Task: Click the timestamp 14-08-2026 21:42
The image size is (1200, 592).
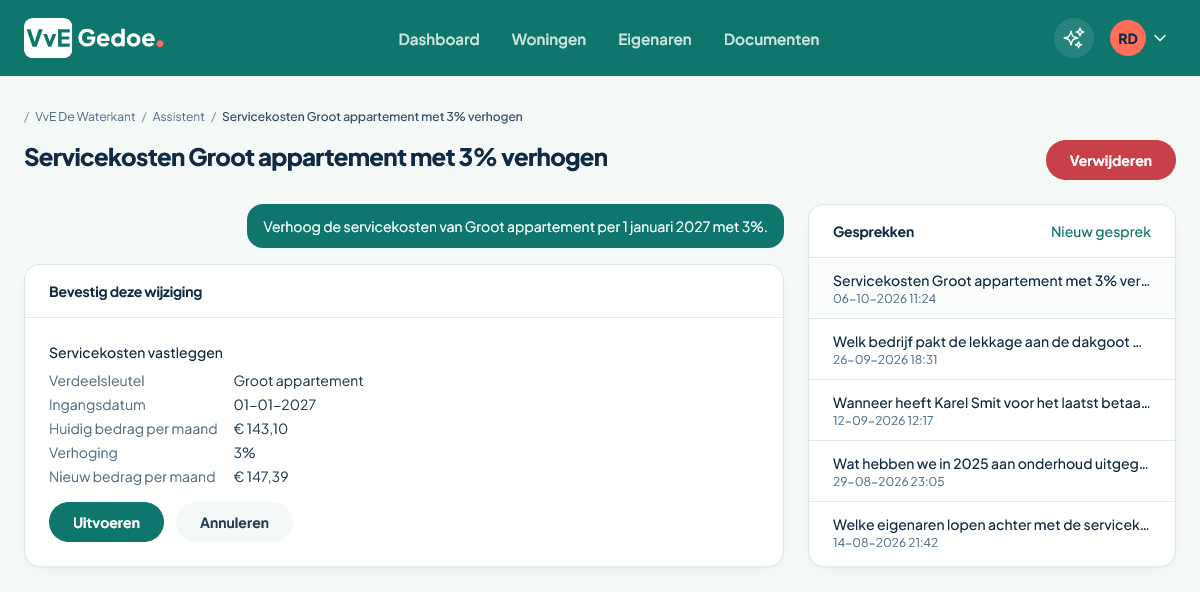Action: (x=885, y=543)
